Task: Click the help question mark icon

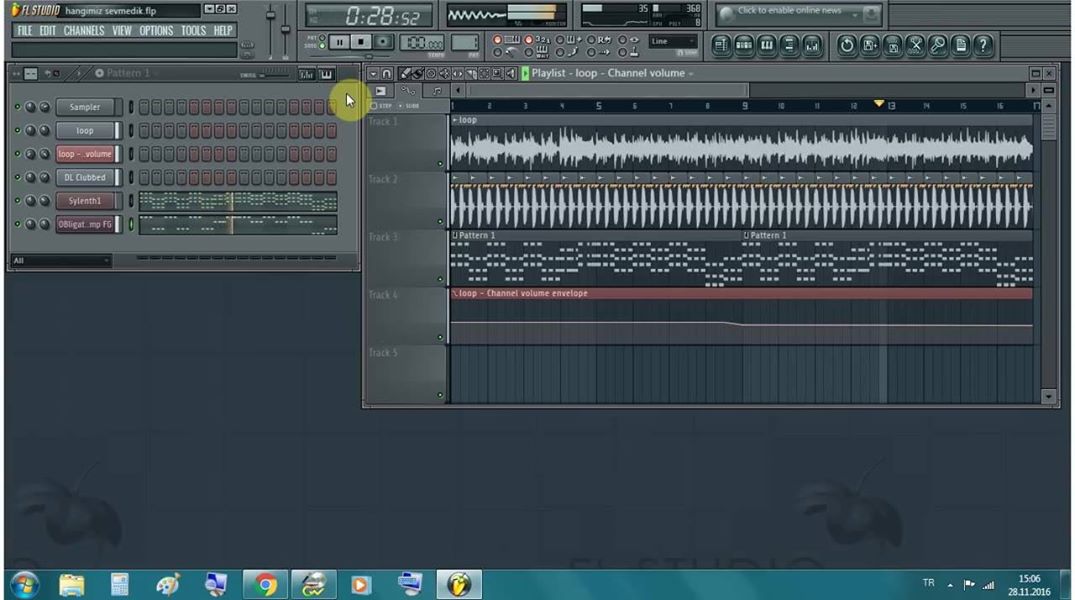Action: click(x=983, y=46)
